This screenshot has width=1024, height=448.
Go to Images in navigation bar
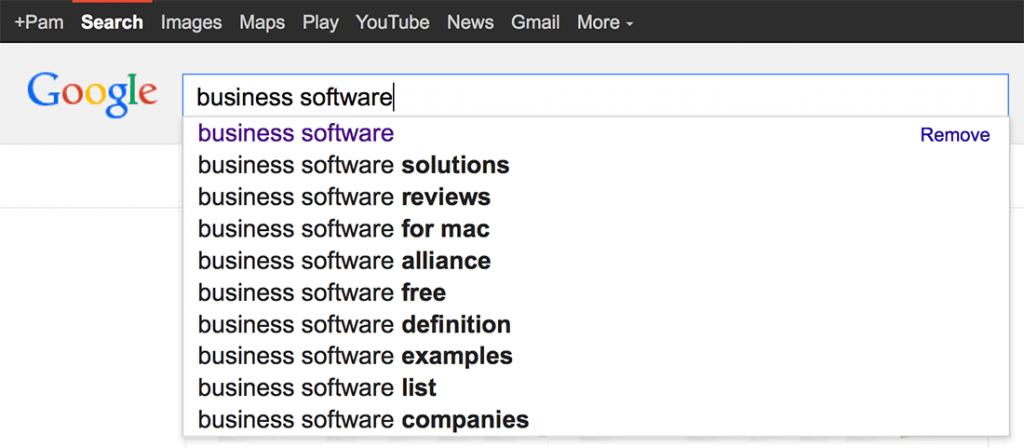pos(191,22)
